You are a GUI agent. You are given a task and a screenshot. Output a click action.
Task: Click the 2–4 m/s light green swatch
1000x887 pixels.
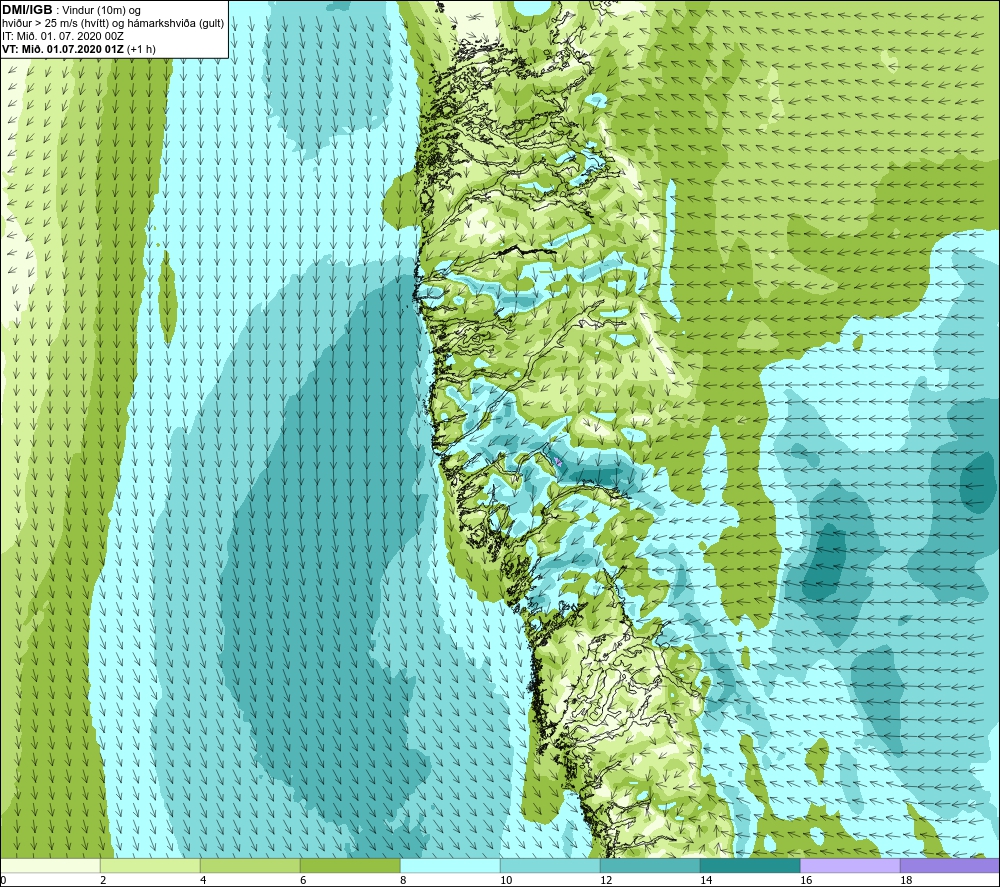pyautogui.click(x=150, y=865)
